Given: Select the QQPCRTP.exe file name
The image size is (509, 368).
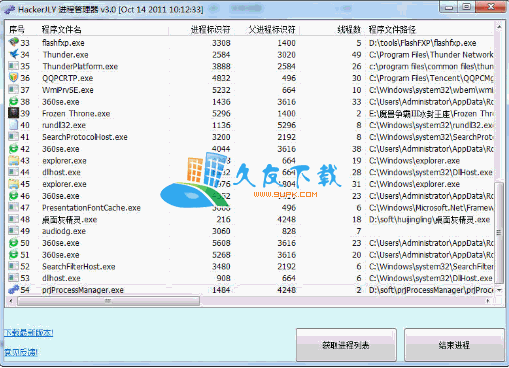Looking at the screenshot, I should 68,78.
